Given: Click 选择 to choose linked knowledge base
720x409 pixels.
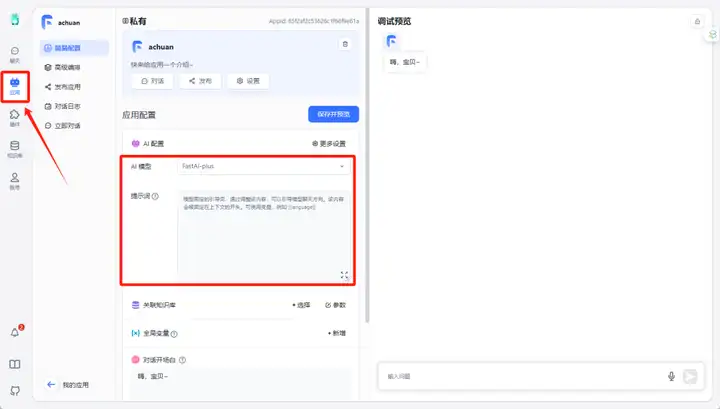Looking at the screenshot, I should point(301,305).
